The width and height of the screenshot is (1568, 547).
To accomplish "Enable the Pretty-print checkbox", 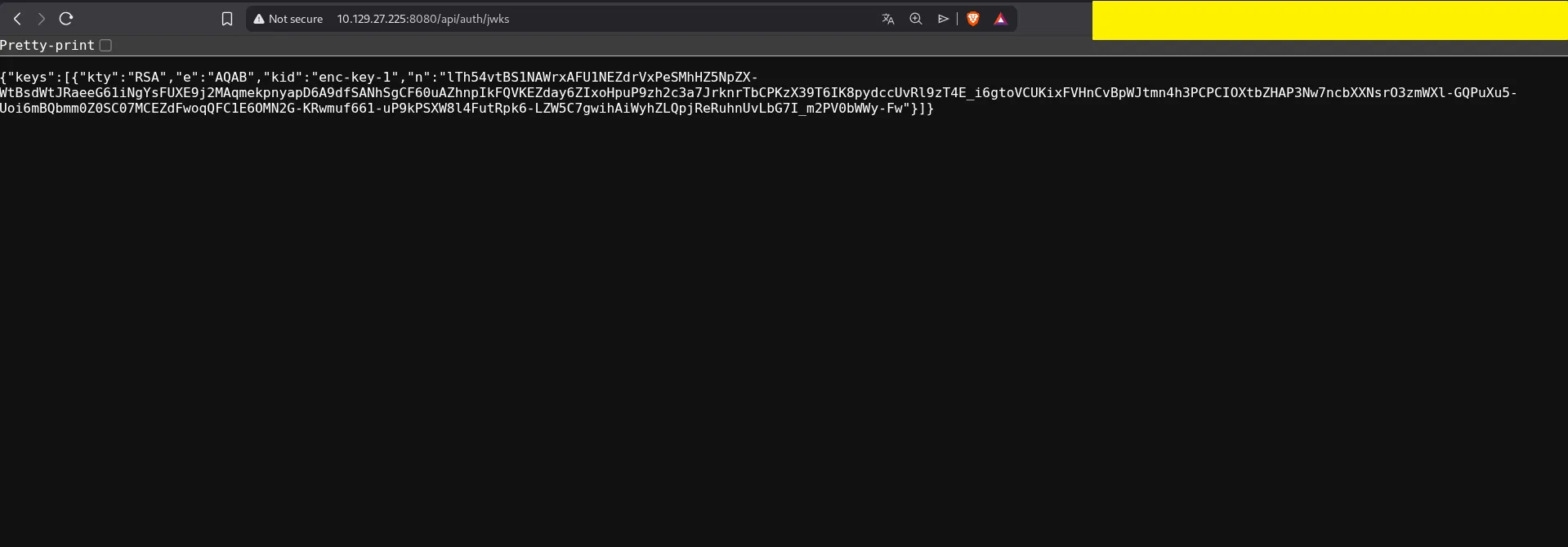I will 105,46.
